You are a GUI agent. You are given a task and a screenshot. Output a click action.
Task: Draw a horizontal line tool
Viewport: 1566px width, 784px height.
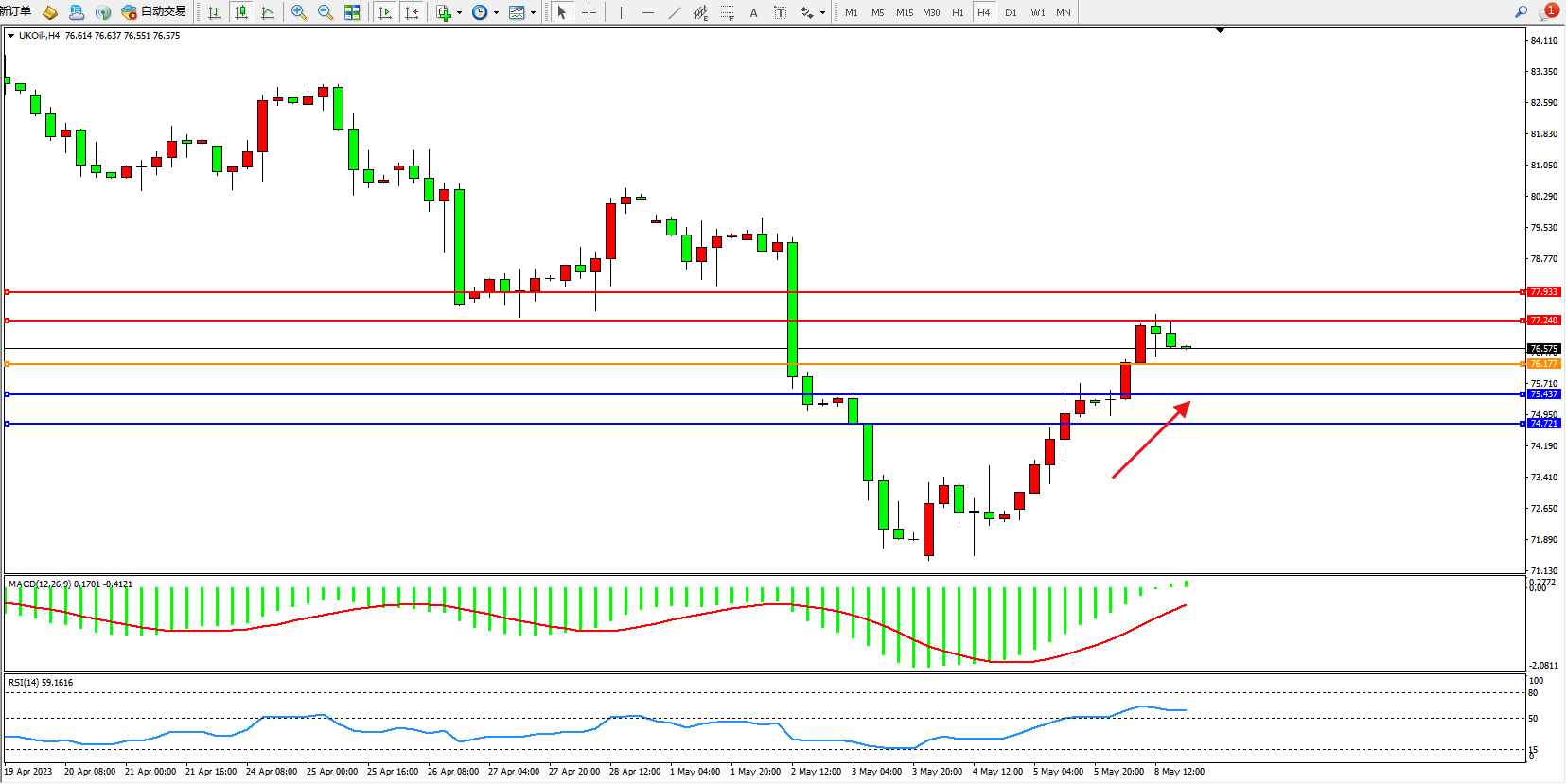[647, 12]
